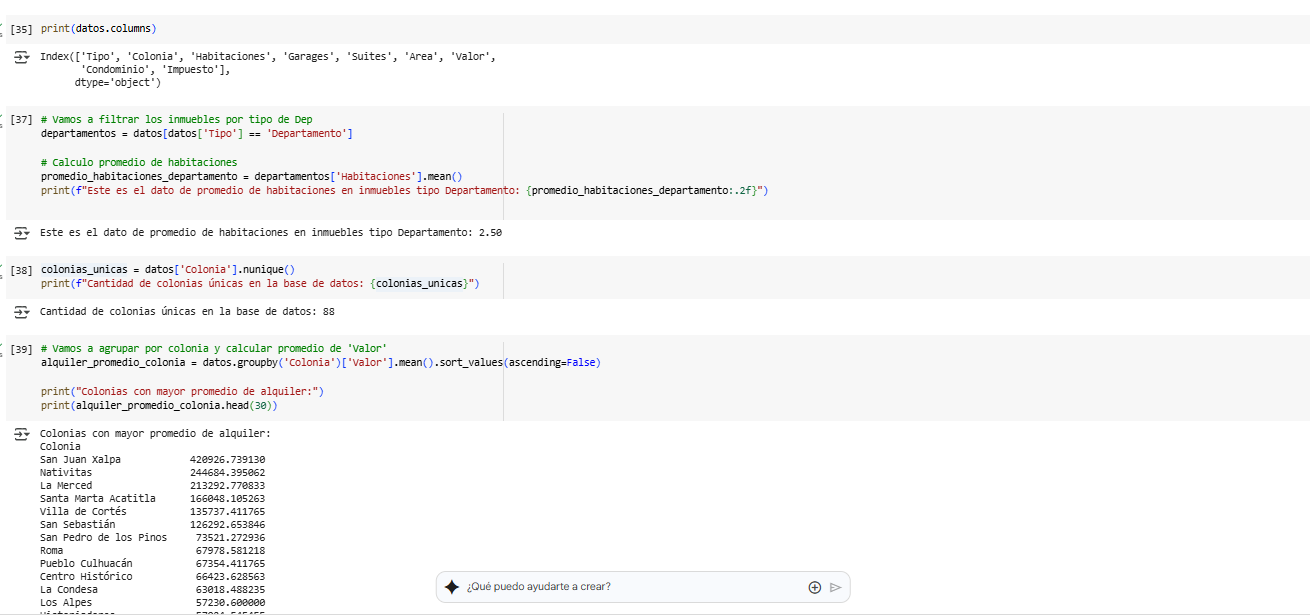1310x615 pixels.
Task: Click the 'Roma' output row
Action: (152, 551)
